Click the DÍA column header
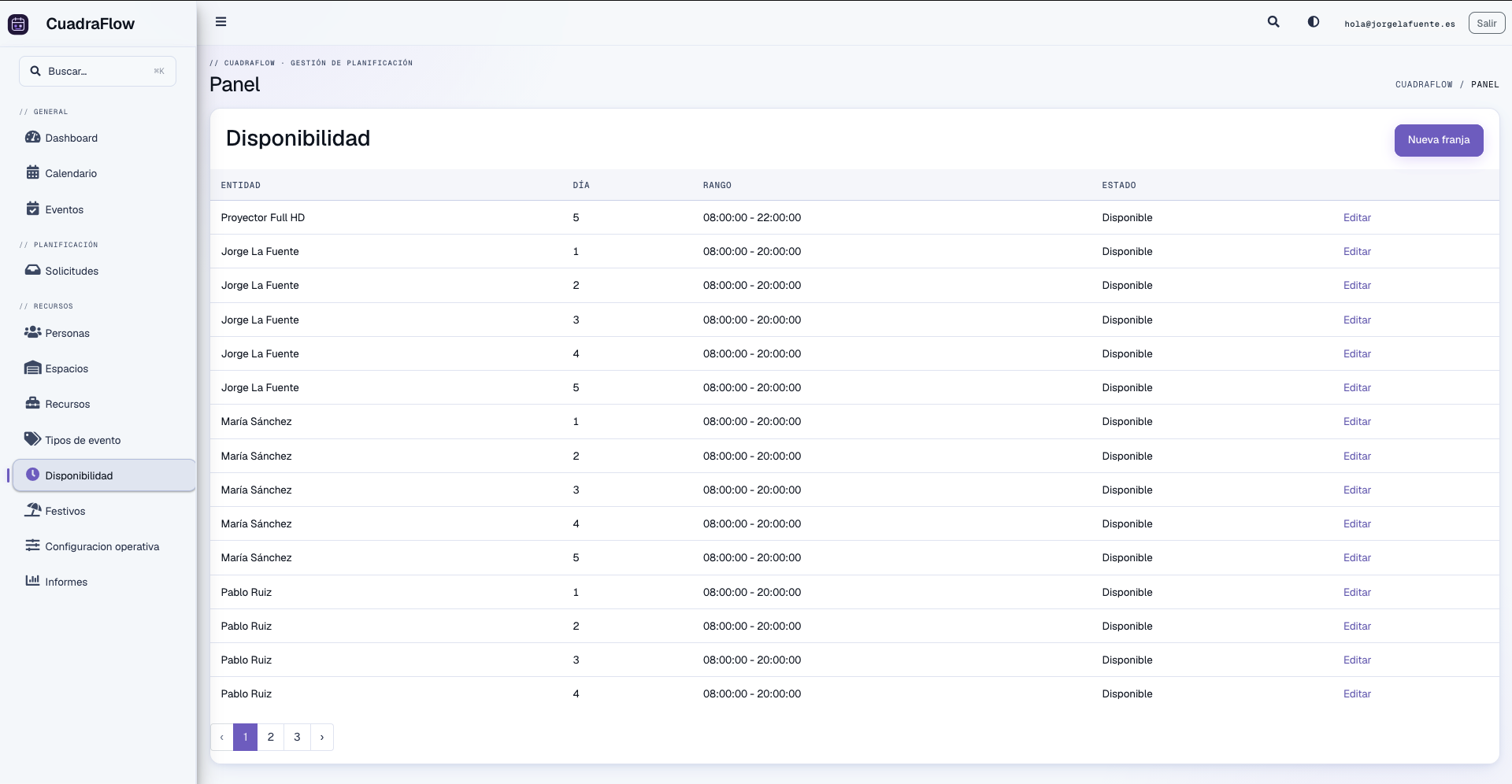 coord(581,185)
